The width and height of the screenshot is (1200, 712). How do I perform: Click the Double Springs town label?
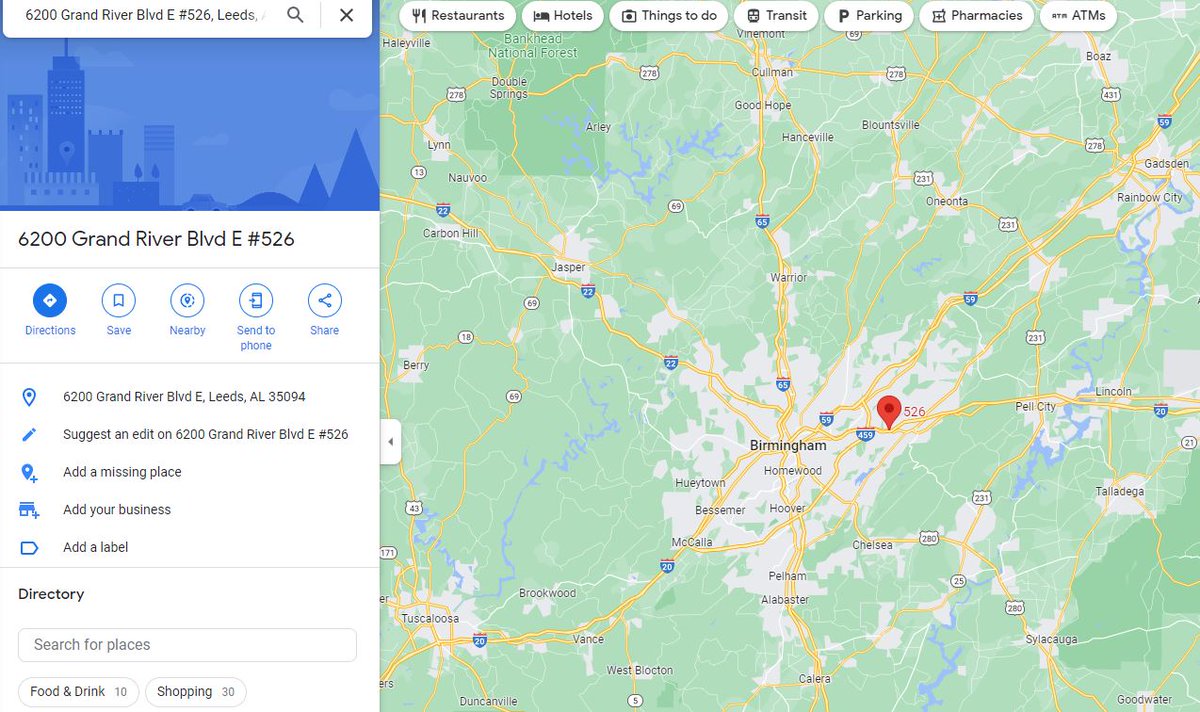point(509,88)
